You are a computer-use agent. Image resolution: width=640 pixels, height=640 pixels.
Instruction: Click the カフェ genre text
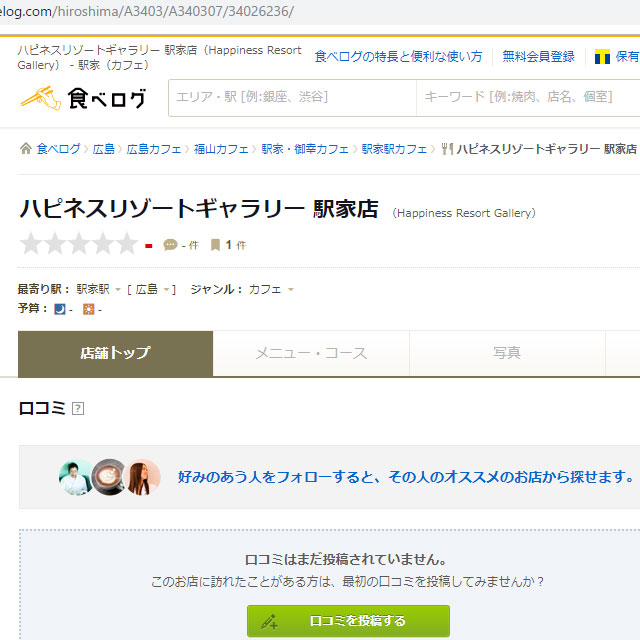(x=265, y=289)
